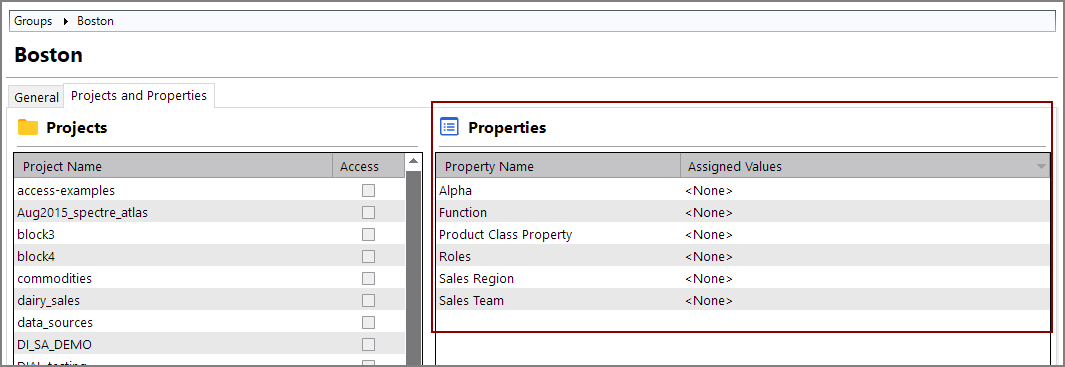Check access for Aug2015_spectre_atlas project
The width and height of the screenshot is (1065, 367).
[x=368, y=213]
